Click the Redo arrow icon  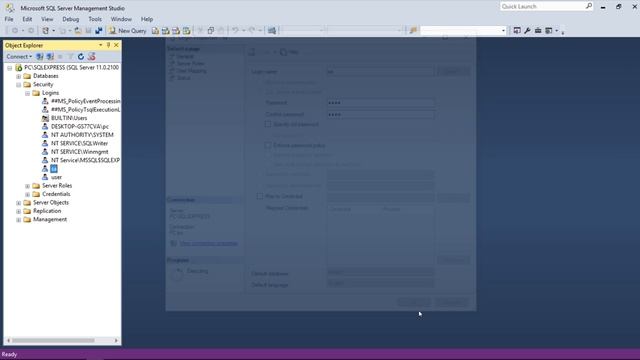pyautogui.click(x=252, y=31)
